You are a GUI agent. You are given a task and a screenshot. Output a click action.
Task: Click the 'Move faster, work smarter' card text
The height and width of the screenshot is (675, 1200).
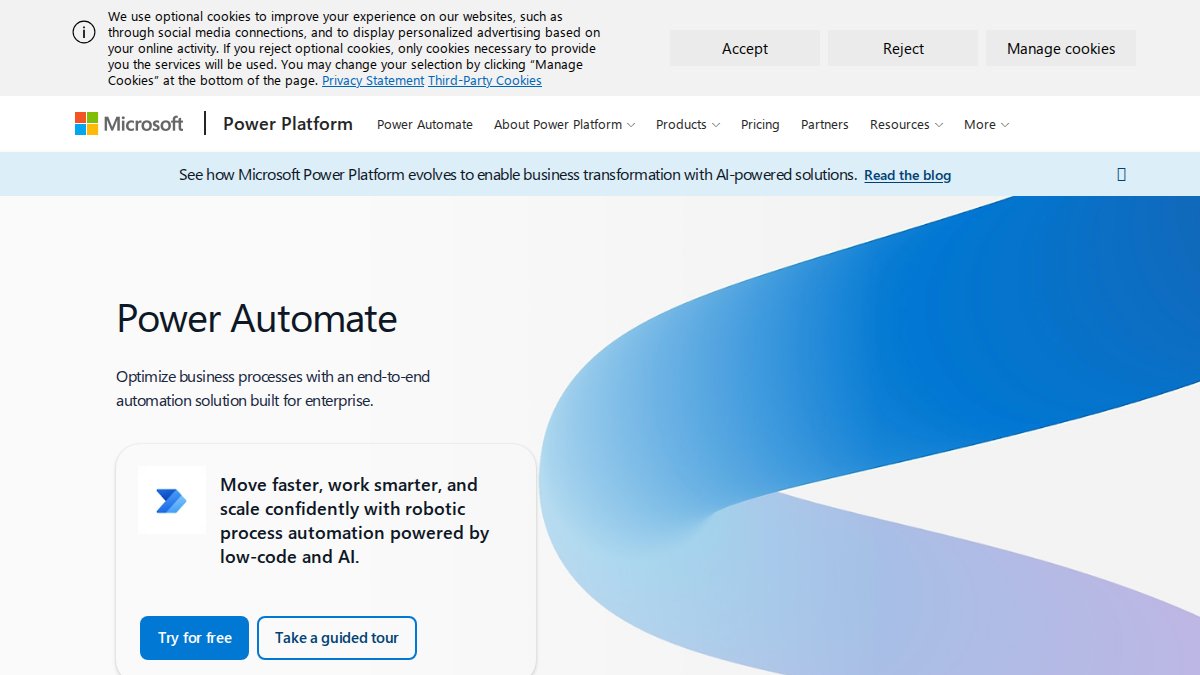pos(355,521)
